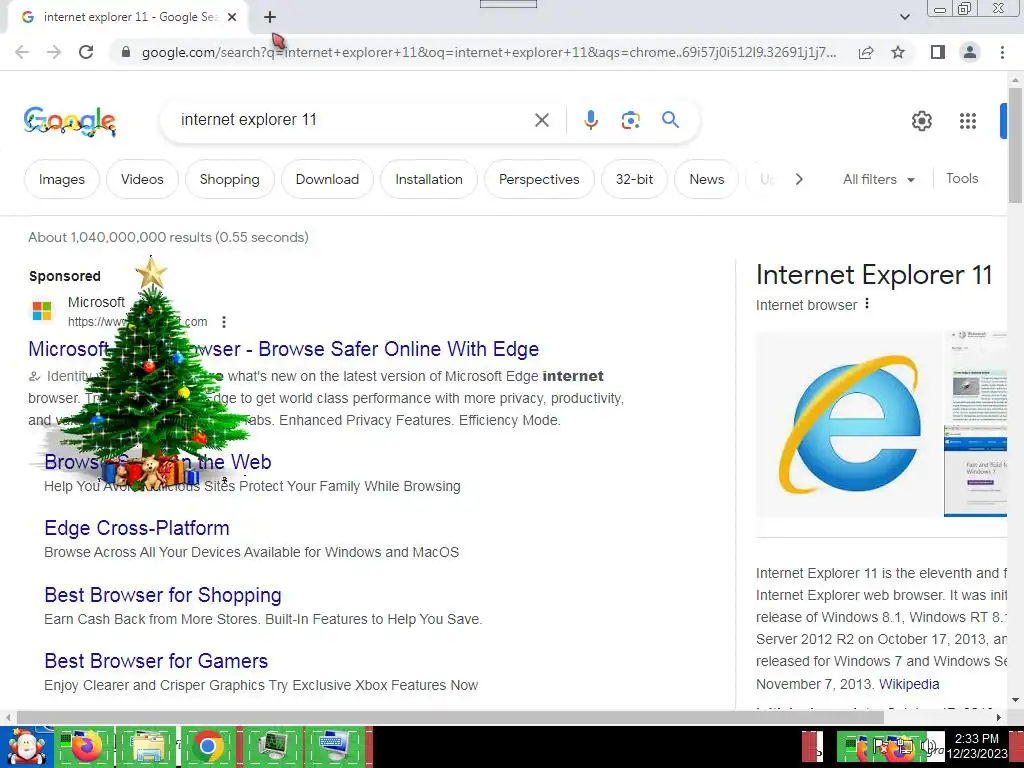
Task: Launch Firefox from the taskbar
Action: 84,746
